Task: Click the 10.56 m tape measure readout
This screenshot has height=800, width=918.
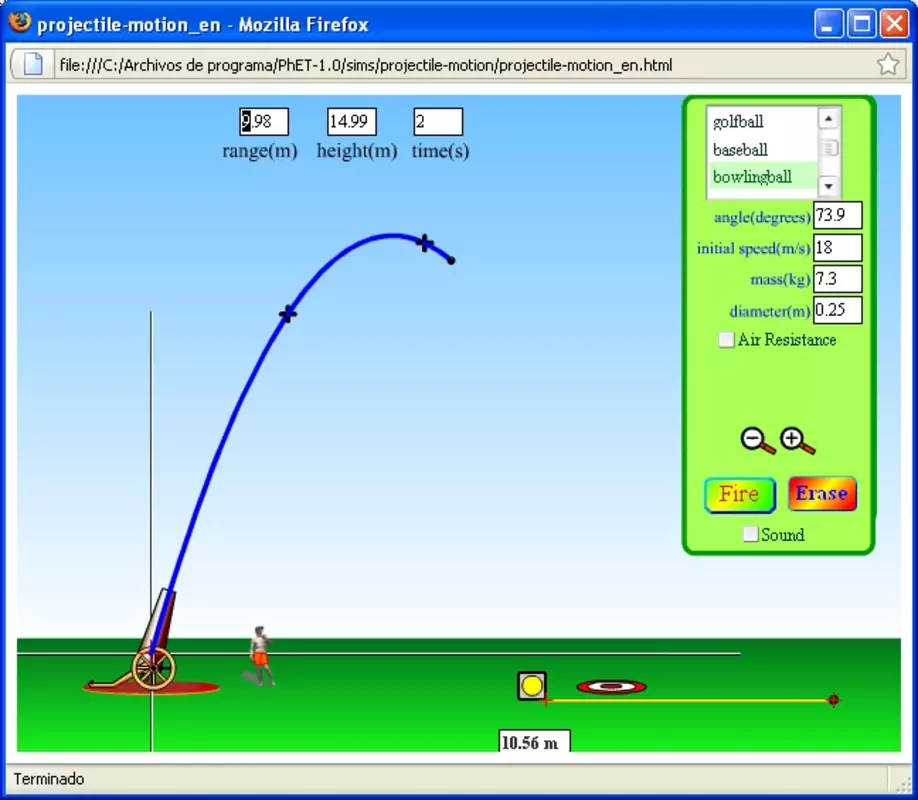Action: pos(534,741)
